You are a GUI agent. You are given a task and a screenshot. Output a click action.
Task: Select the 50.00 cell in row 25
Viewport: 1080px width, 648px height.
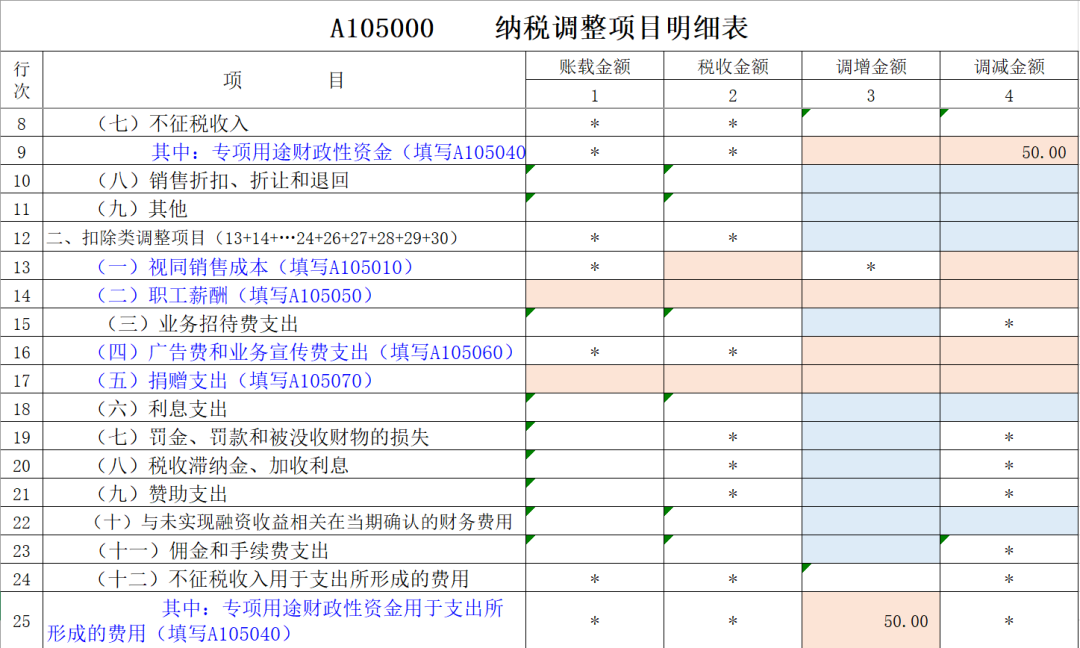[x=871, y=621]
